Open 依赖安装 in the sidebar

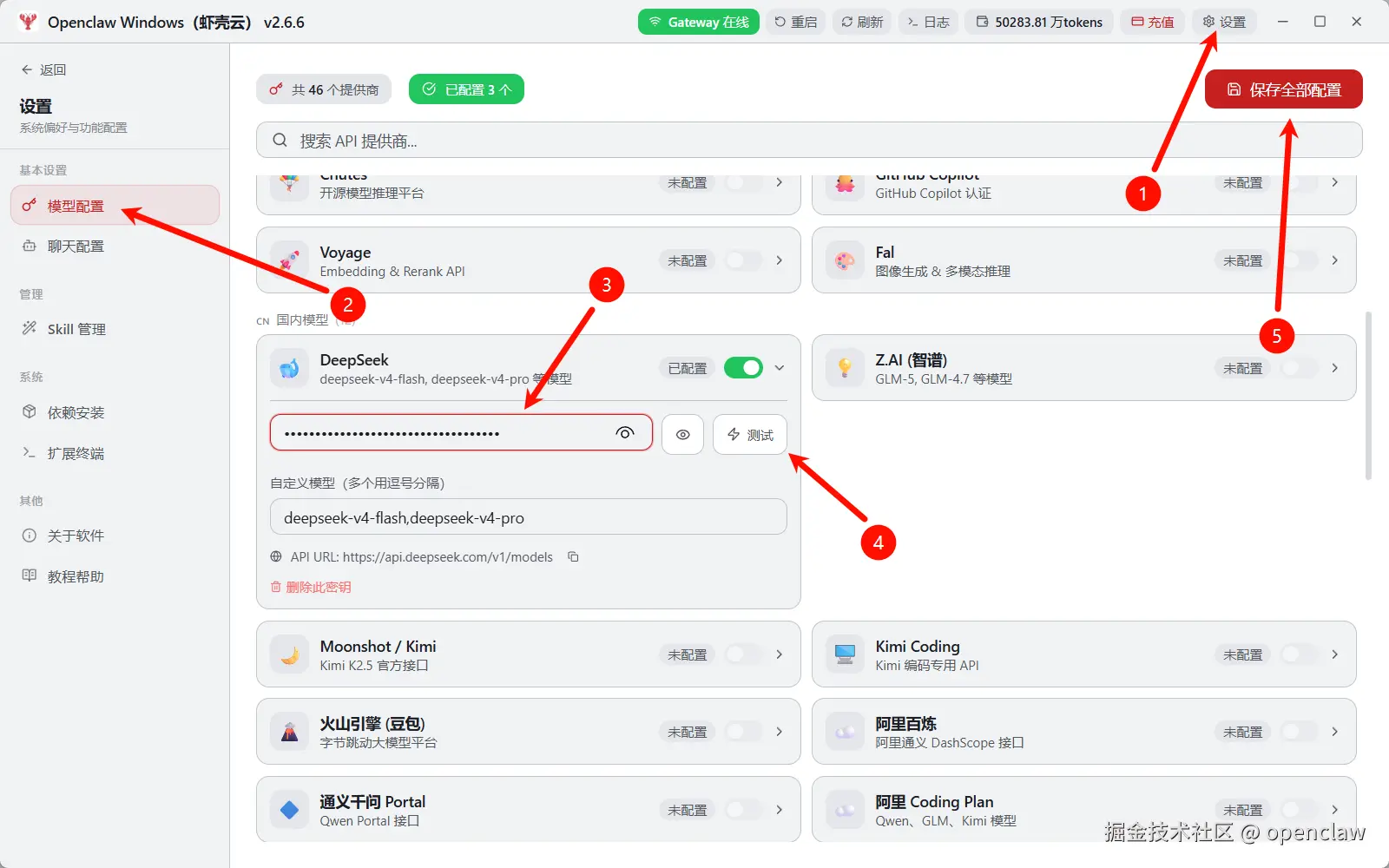tap(115, 412)
